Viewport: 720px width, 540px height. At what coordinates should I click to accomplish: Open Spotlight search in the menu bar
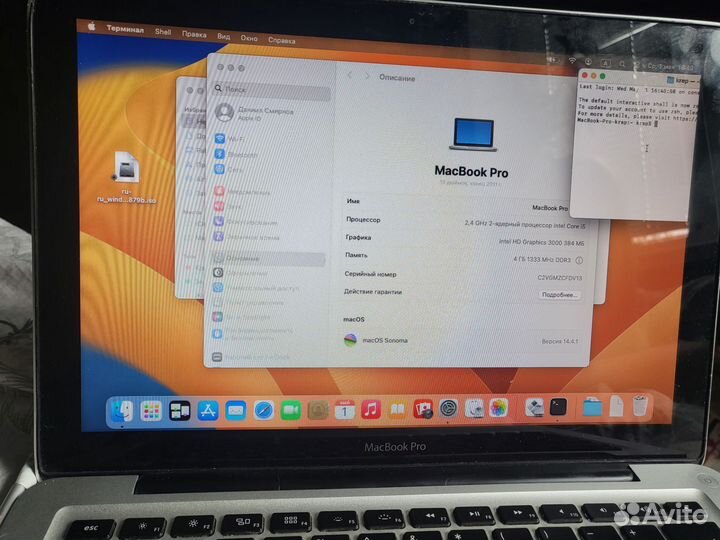click(x=622, y=64)
